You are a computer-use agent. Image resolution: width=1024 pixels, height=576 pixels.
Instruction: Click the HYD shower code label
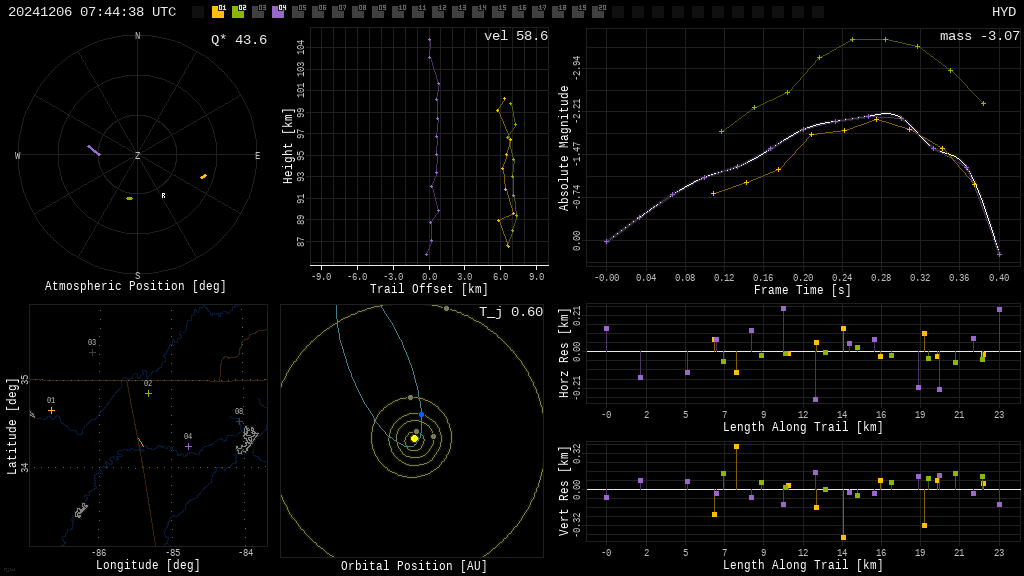pyautogui.click(x=1003, y=12)
